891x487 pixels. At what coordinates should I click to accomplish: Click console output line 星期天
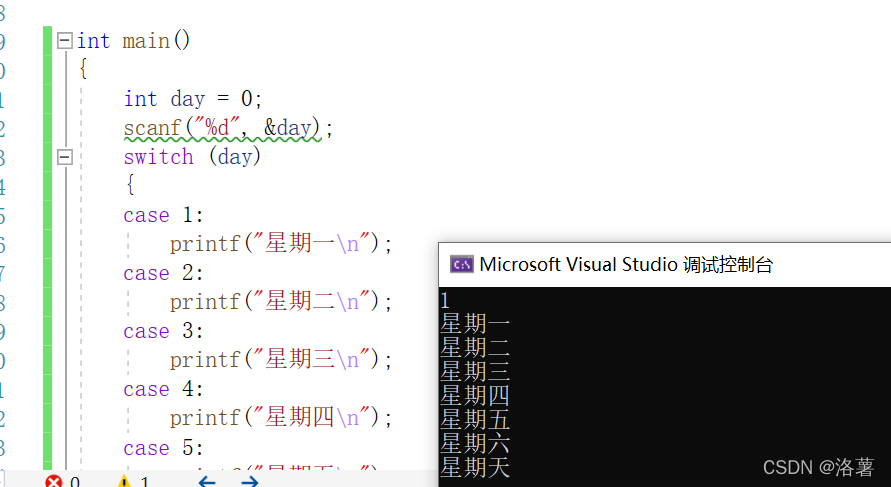[x=475, y=467]
